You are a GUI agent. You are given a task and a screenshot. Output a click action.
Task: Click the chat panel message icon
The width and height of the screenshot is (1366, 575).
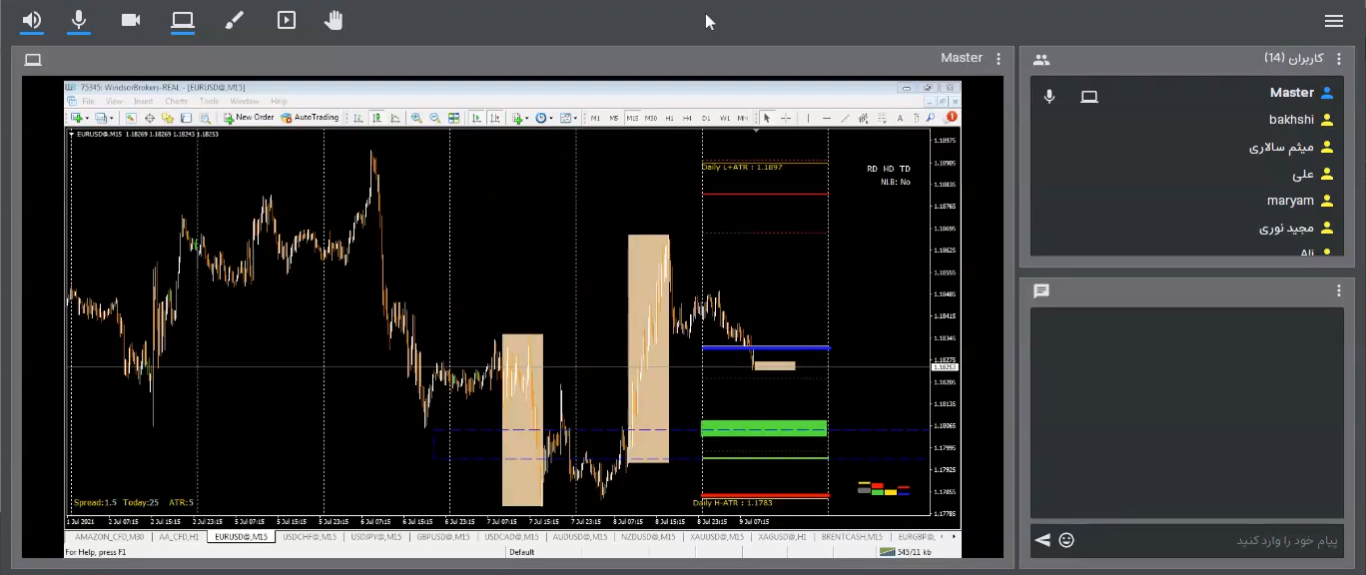pyautogui.click(x=1041, y=291)
